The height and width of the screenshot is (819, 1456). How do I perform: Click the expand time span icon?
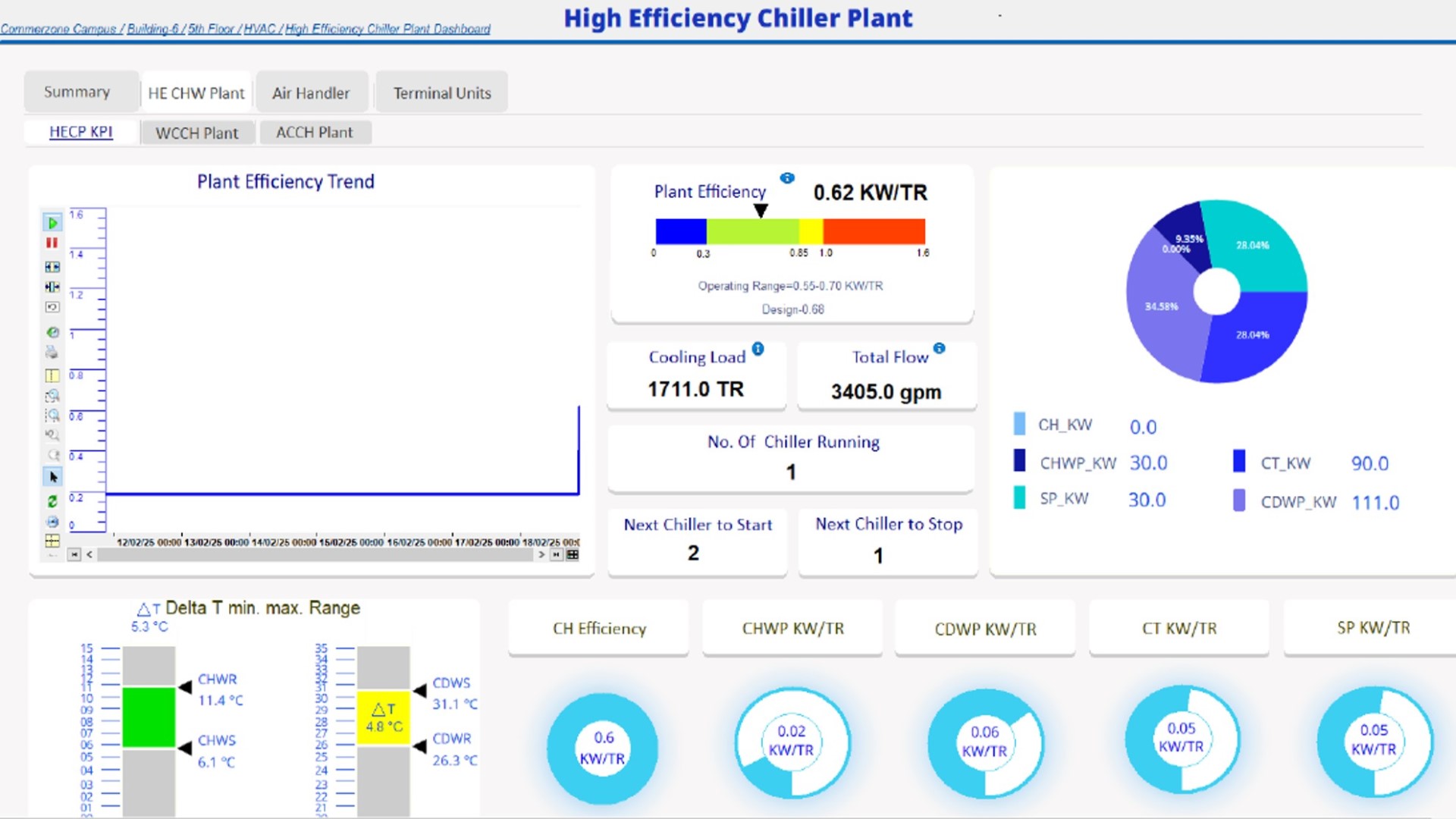(52, 267)
